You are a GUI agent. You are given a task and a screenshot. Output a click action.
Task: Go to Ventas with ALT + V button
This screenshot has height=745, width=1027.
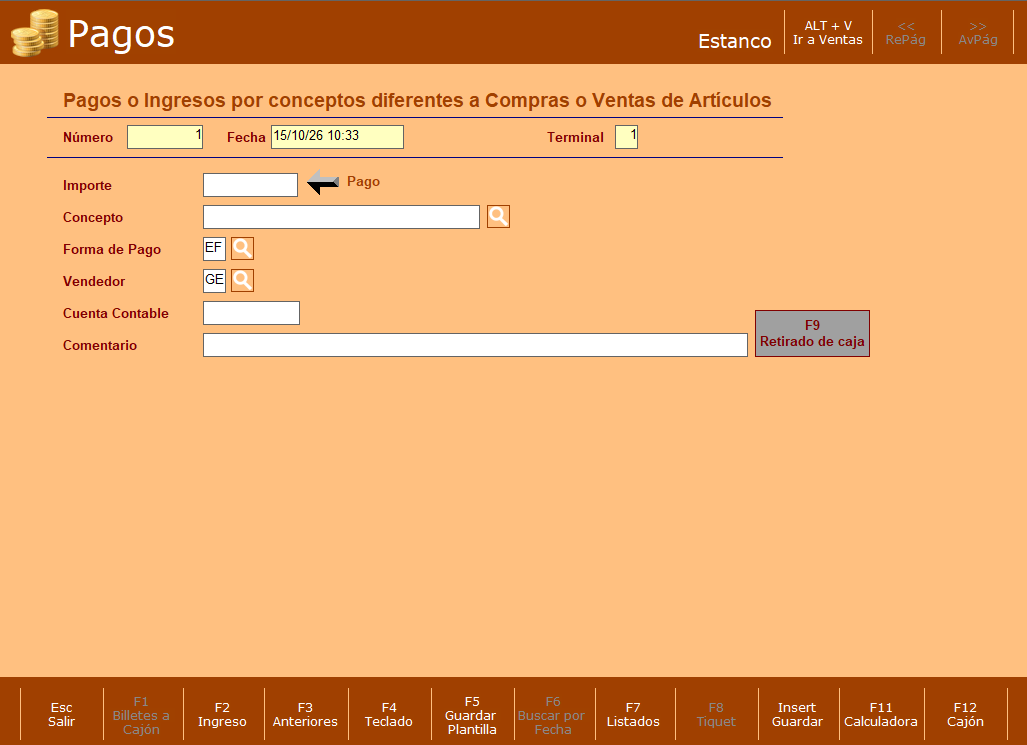click(x=828, y=33)
